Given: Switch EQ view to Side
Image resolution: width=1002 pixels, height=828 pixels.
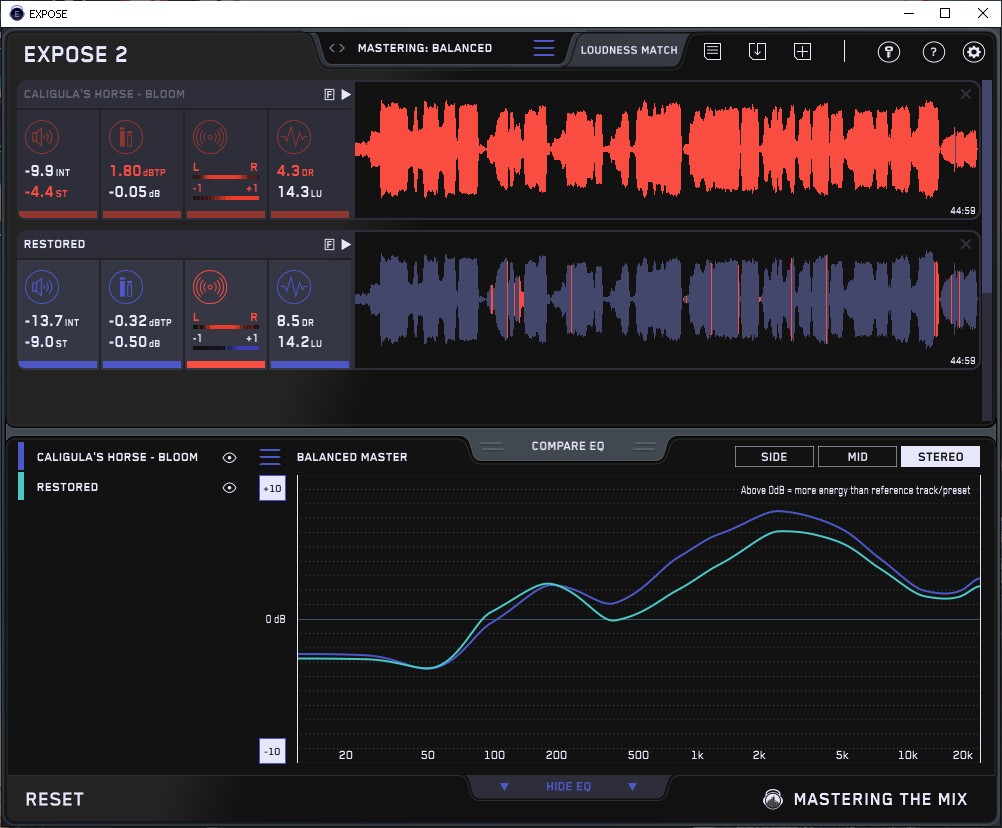Looking at the screenshot, I should (774, 457).
